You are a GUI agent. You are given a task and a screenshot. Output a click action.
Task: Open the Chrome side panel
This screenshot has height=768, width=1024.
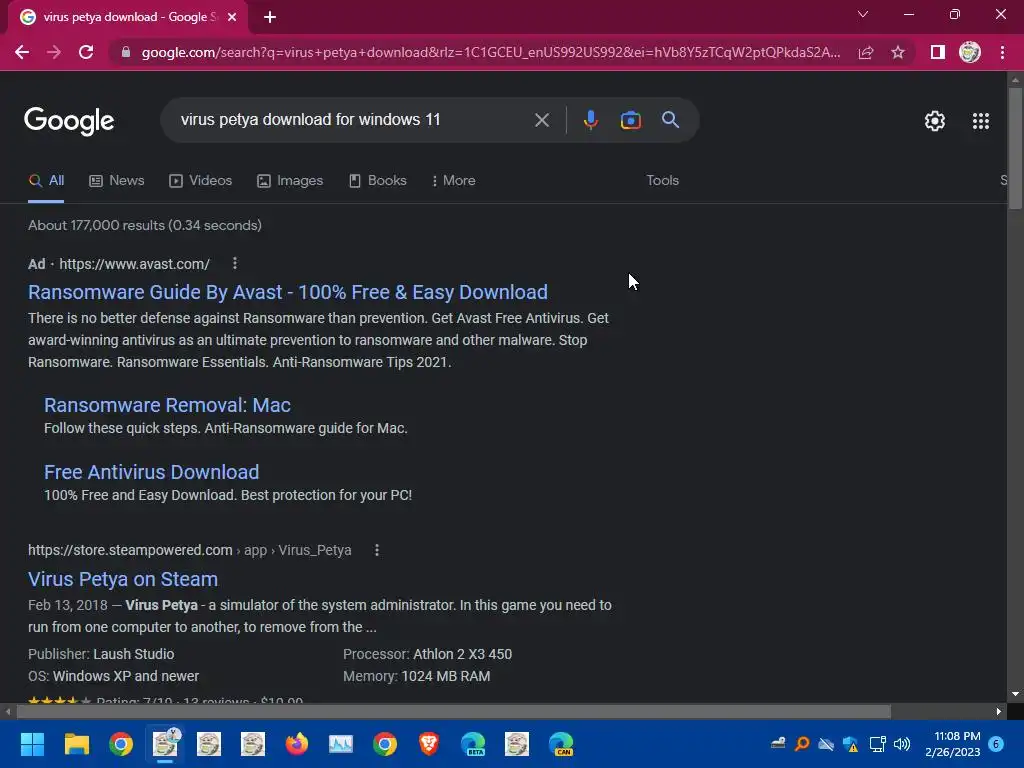[937, 52]
